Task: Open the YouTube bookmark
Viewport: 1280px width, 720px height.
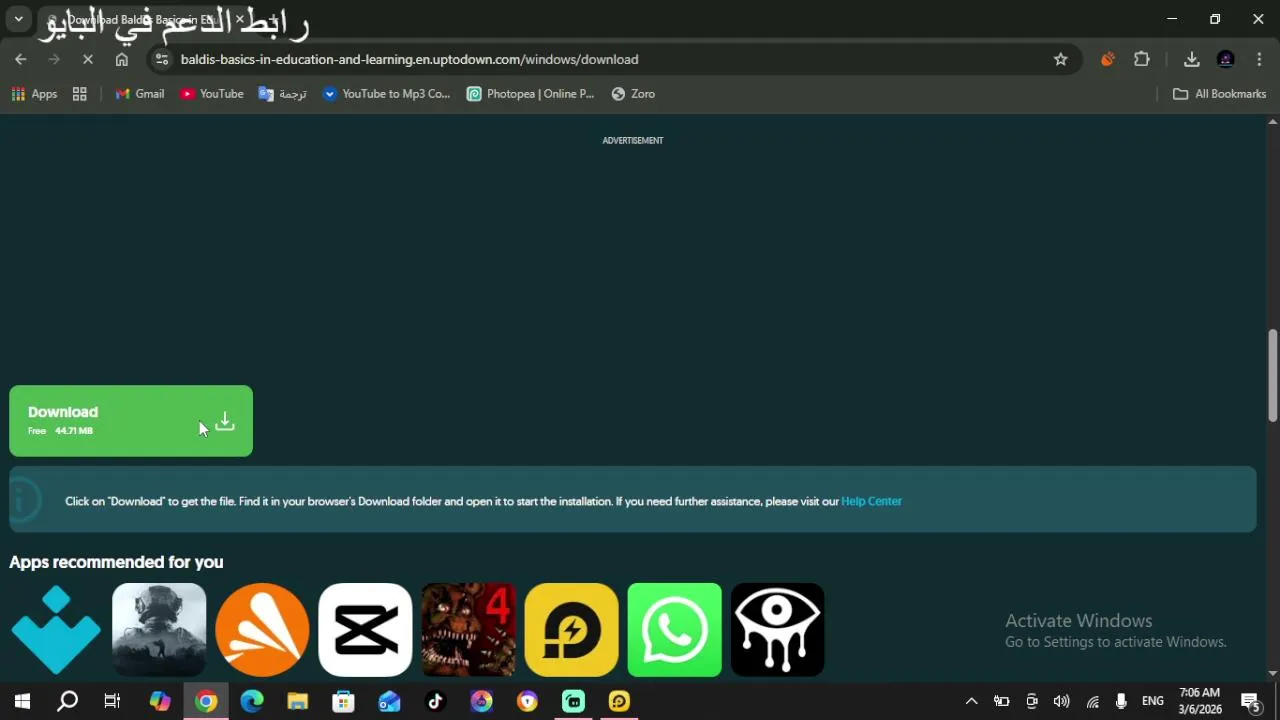Action: tap(212, 94)
